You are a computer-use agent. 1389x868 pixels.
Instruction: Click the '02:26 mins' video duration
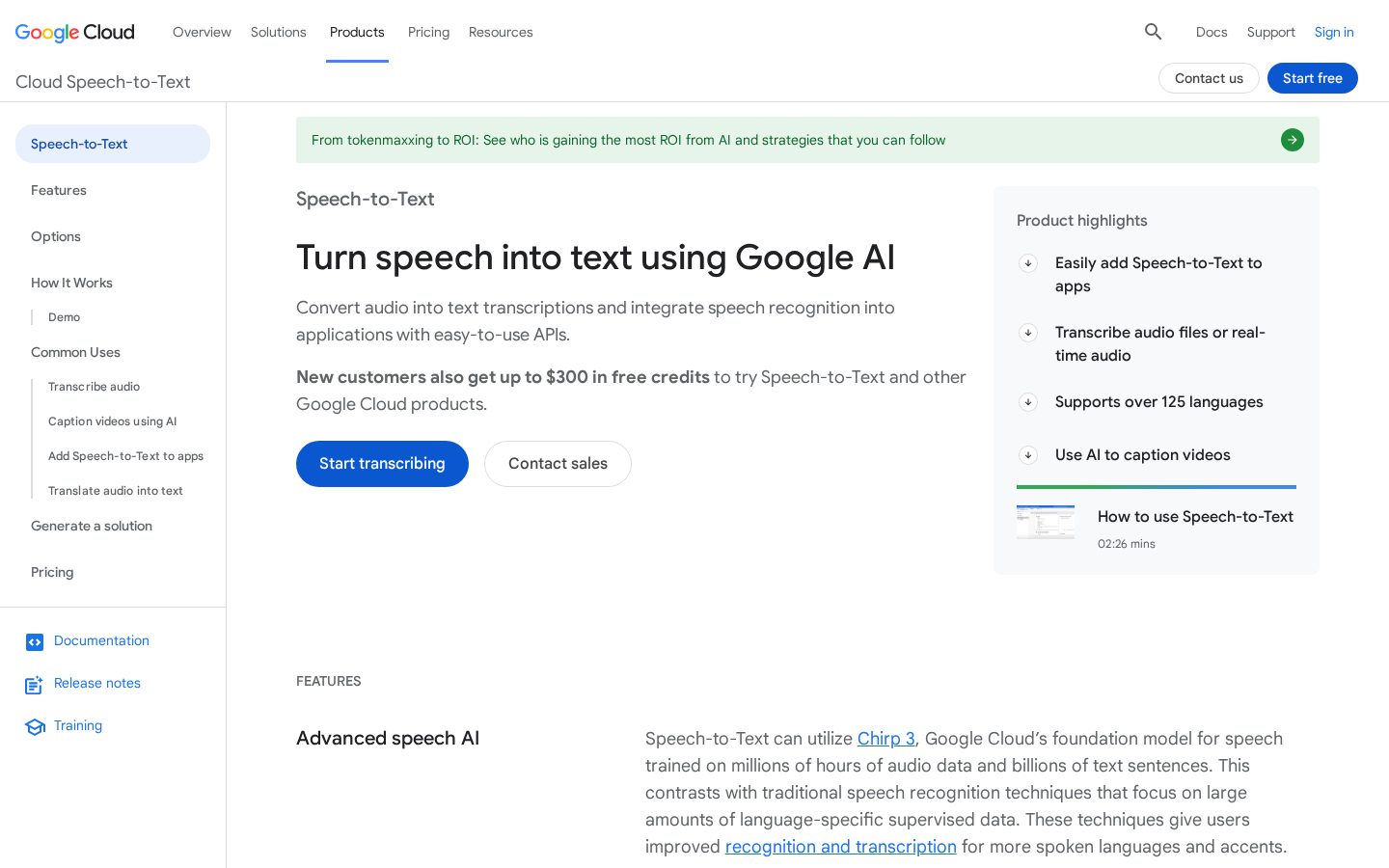click(1127, 544)
